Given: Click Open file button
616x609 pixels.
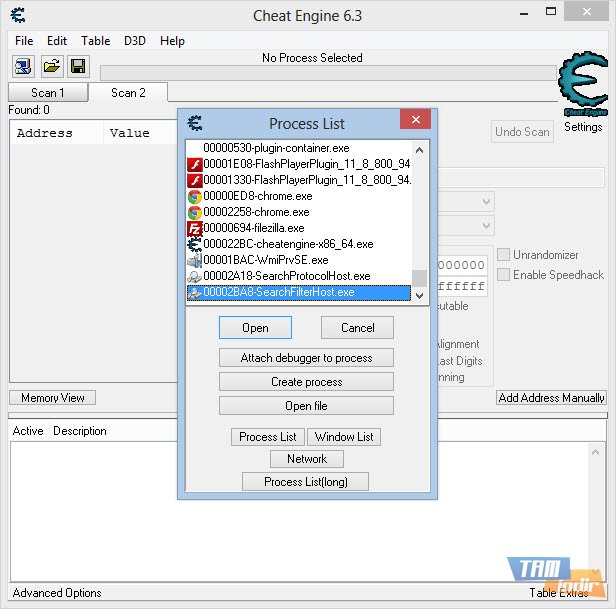Looking at the screenshot, I should (x=306, y=406).
